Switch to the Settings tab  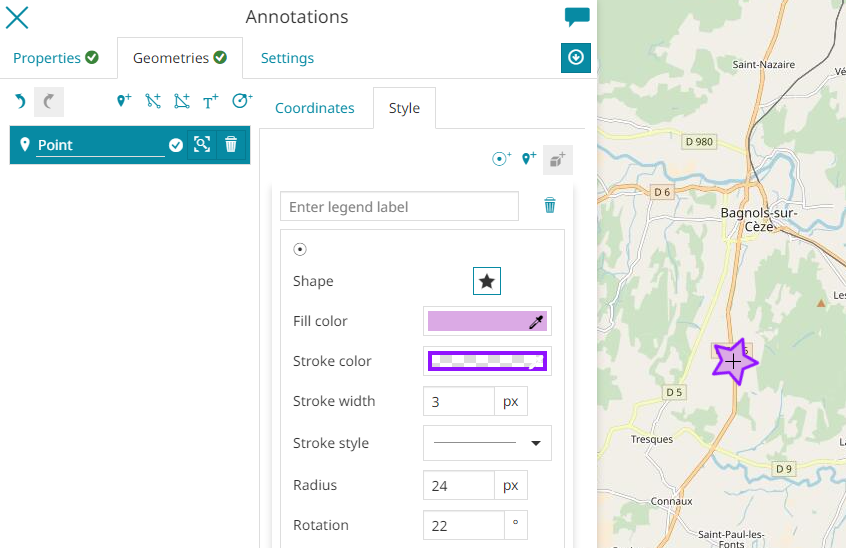click(287, 58)
